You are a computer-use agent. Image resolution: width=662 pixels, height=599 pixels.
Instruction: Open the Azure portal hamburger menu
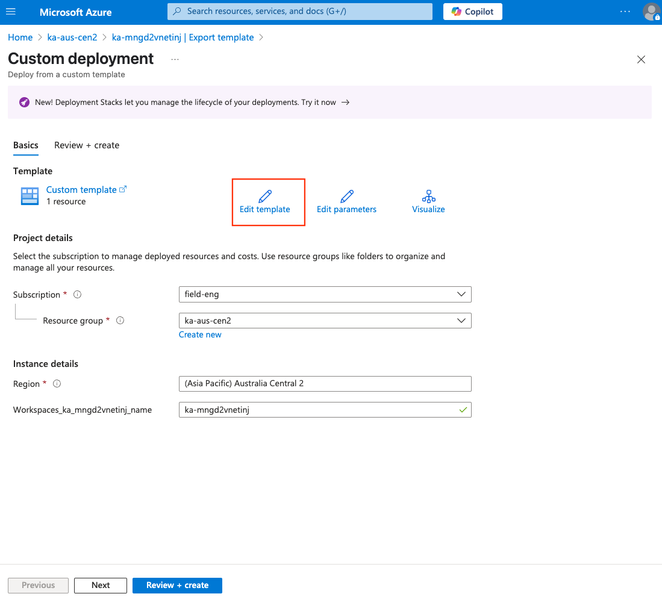click(12, 12)
